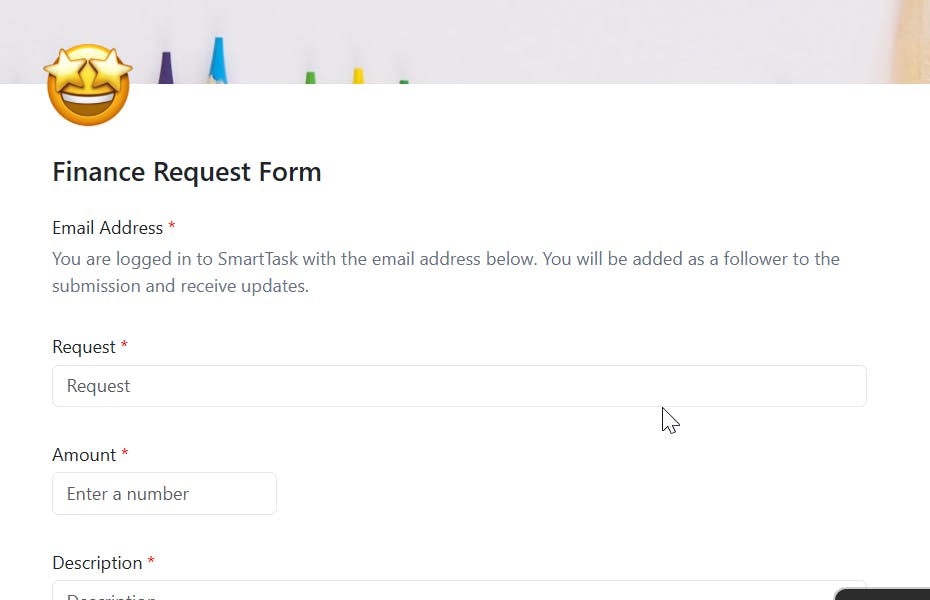Click the Finance Request Form heading

tap(187, 172)
